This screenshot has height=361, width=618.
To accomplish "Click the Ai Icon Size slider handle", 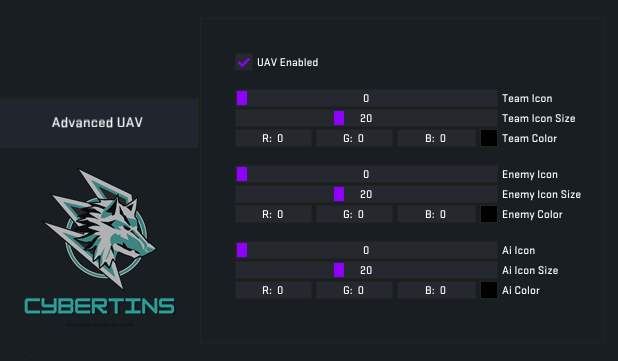I will point(339,270).
